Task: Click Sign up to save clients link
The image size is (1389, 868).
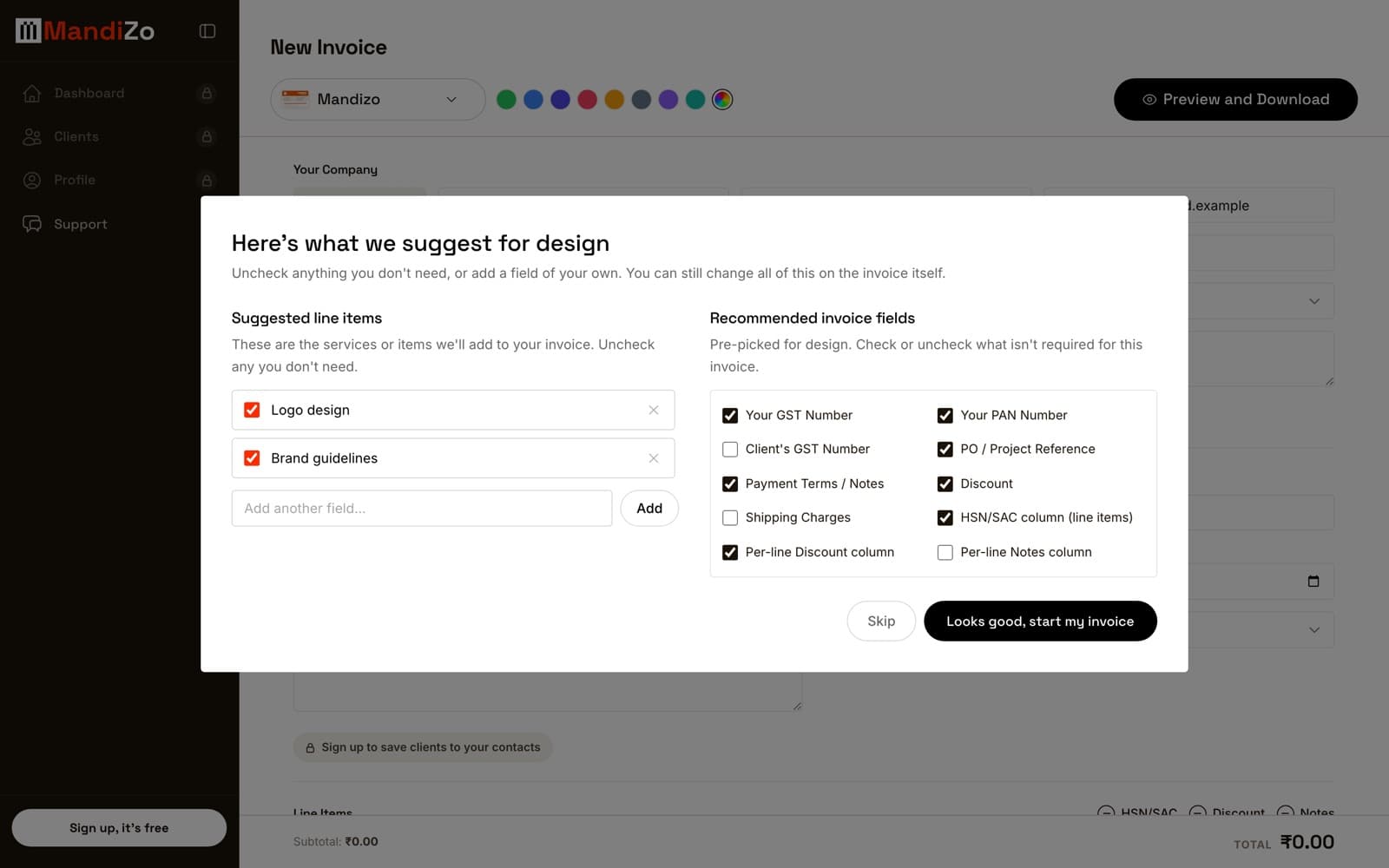Action: [x=423, y=747]
